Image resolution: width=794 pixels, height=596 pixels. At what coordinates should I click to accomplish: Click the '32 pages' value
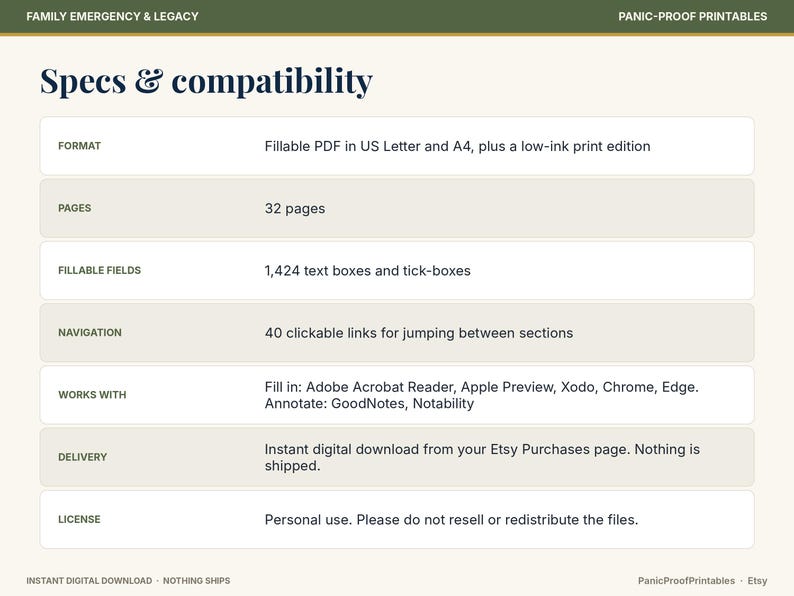pyautogui.click(x=295, y=209)
